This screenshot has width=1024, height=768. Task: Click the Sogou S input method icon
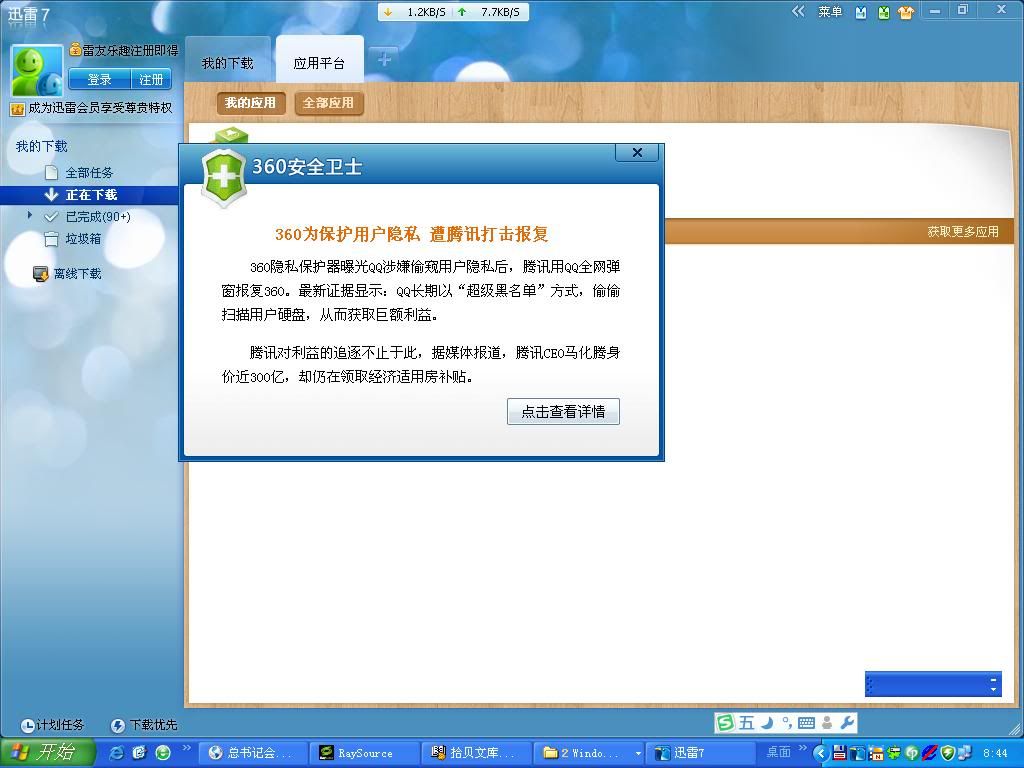(724, 722)
